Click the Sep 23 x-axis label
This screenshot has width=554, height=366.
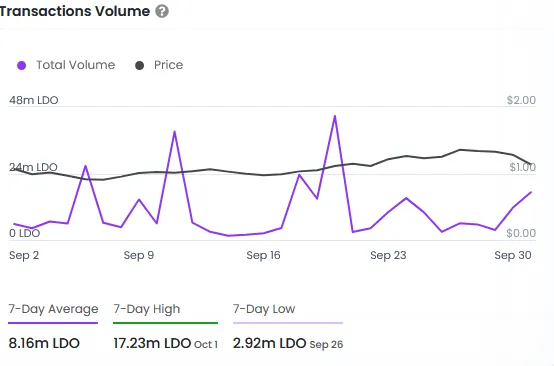tap(388, 255)
